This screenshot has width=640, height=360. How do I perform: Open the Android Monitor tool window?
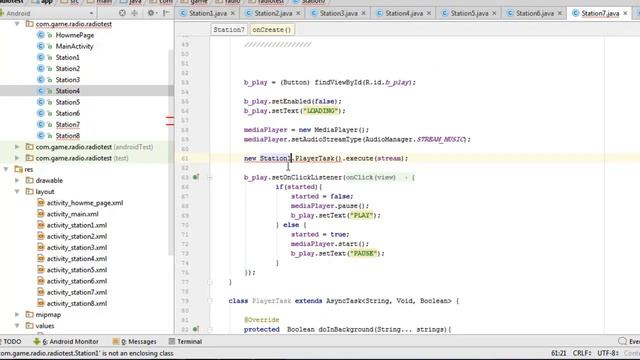click(66, 341)
